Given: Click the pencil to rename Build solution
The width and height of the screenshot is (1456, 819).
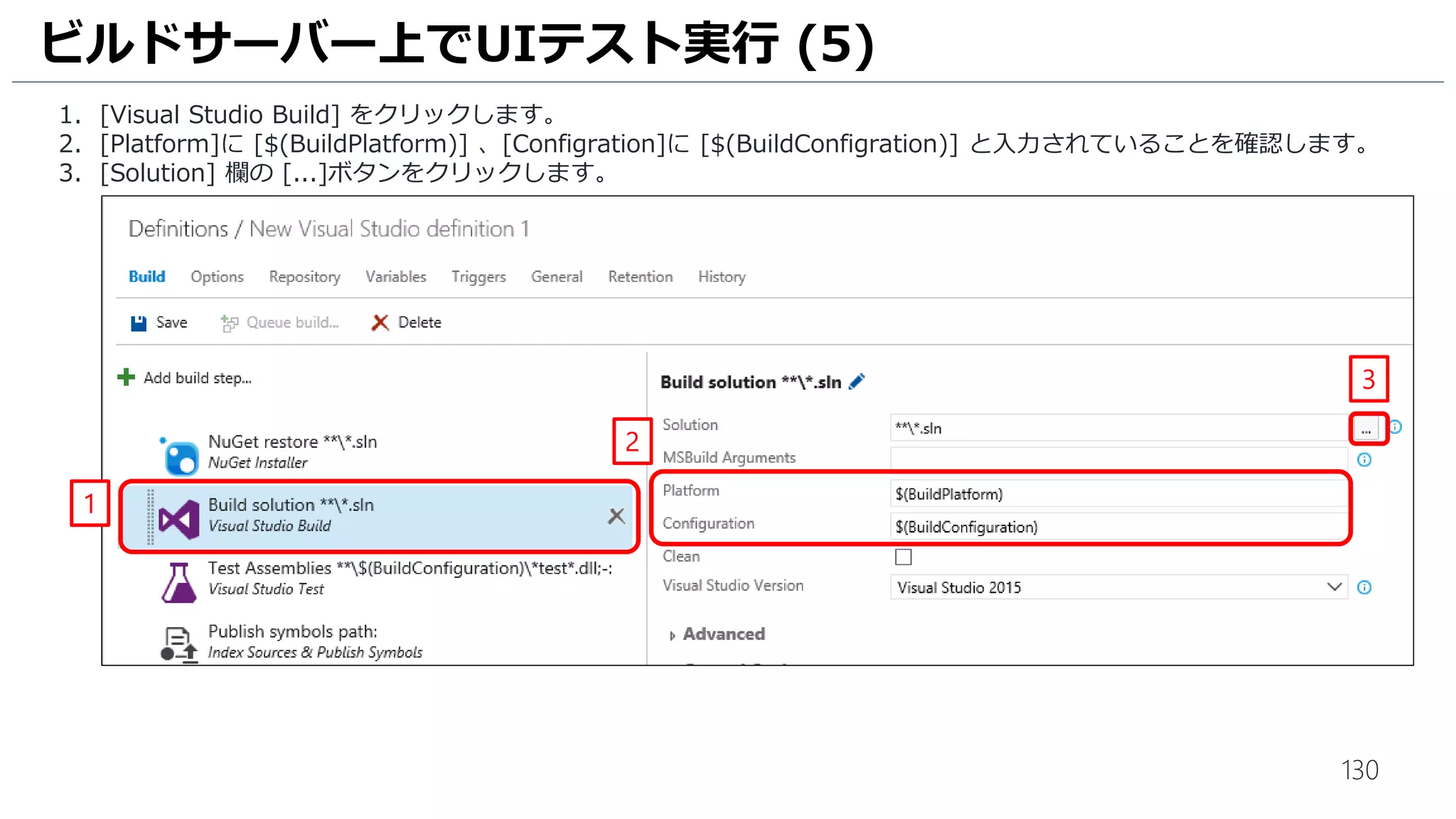Looking at the screenshot, I should (x=857, y=382).
